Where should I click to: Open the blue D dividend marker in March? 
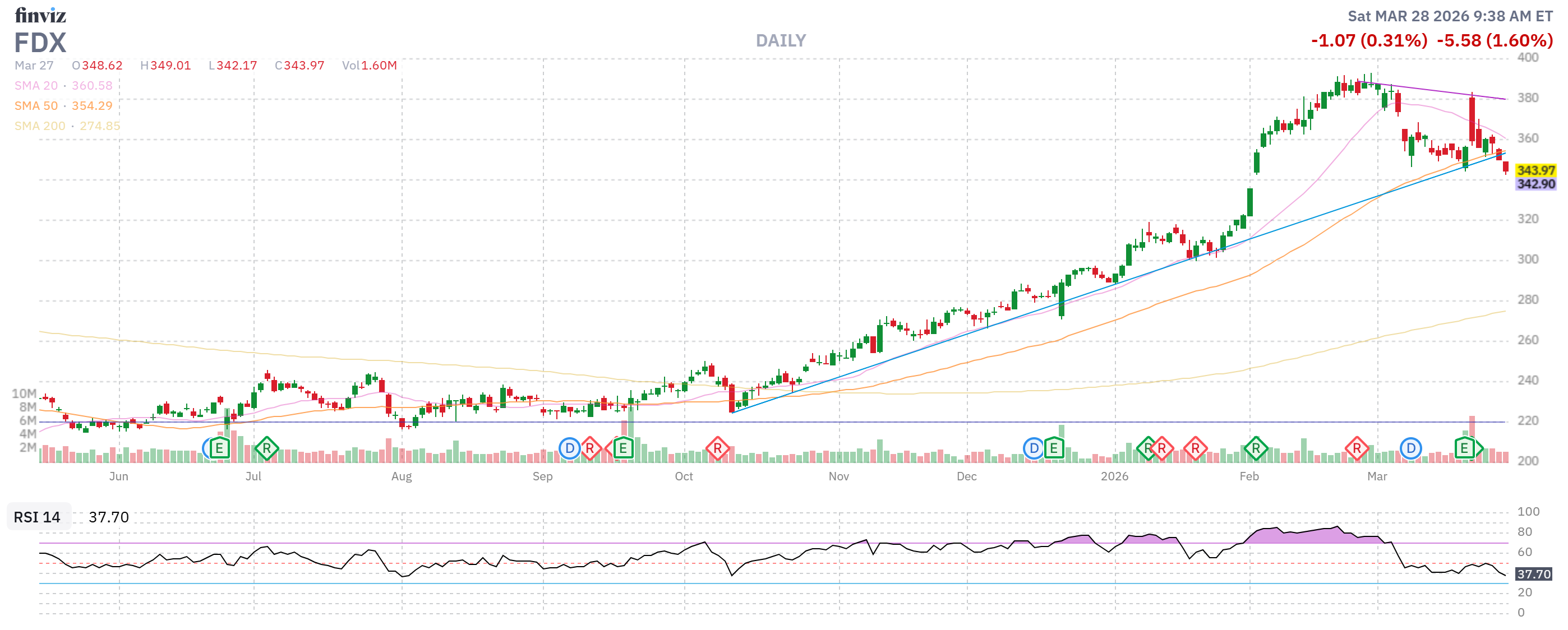(x=1410, y=449)
